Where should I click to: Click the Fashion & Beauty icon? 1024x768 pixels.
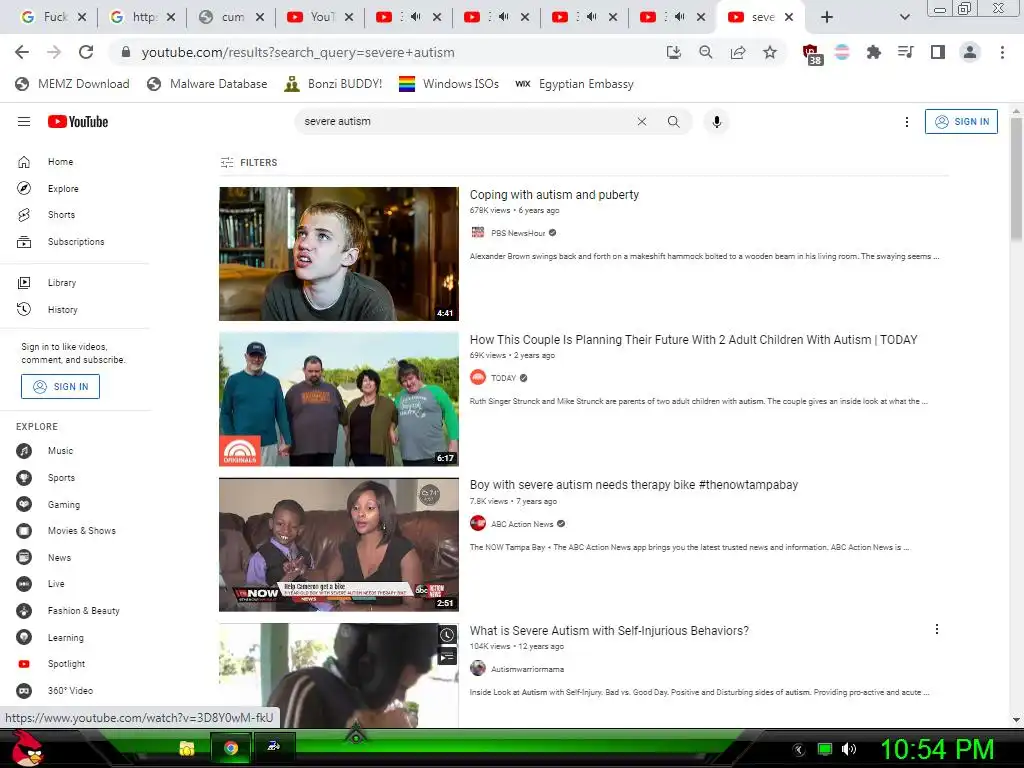tap(24, 611)
